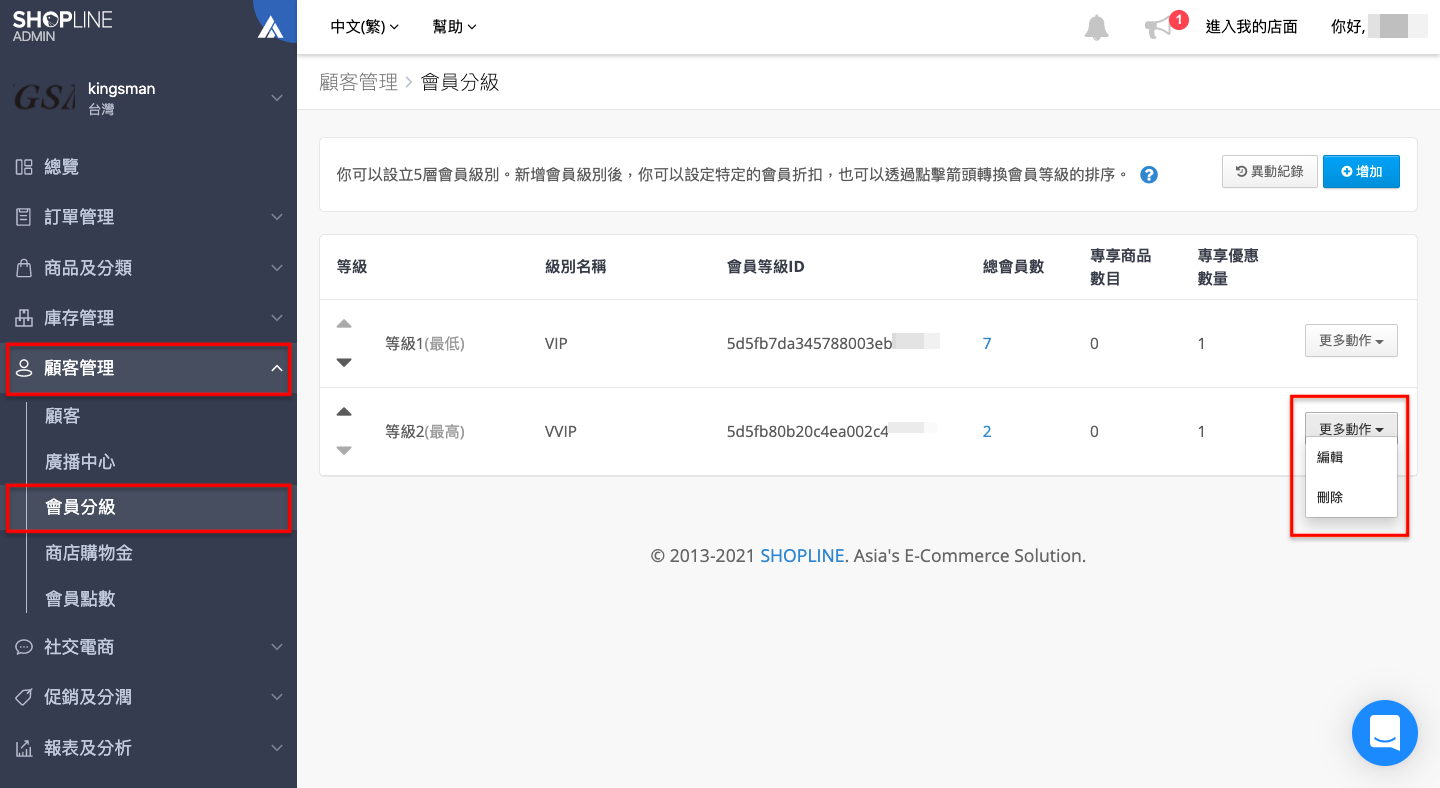Click 顧客管理 in the breadcrumb
The height and width of the screenshot is (788, 1440).
(359, 82)
